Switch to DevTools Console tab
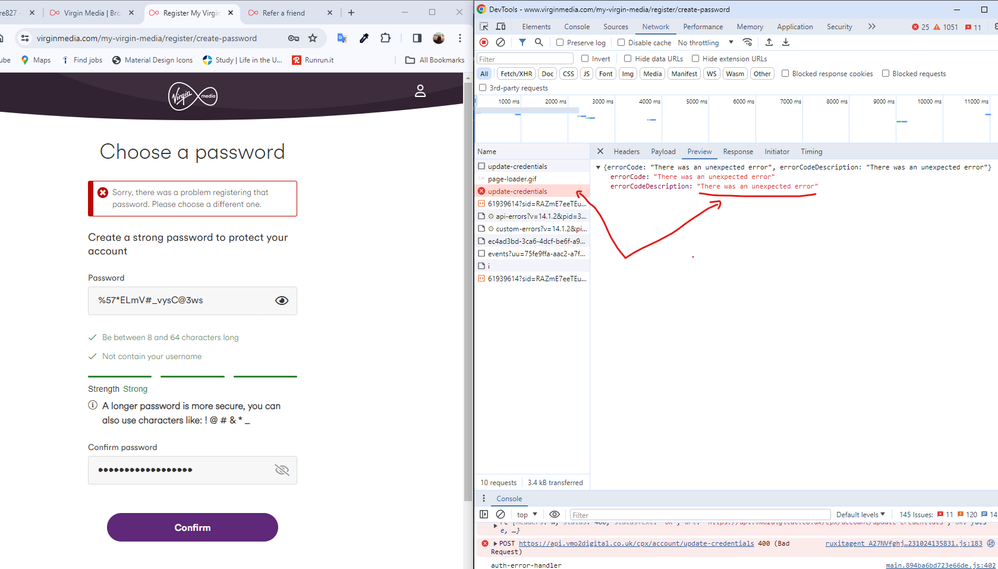Viewport: 998px width, 569px height. point(577,27)
